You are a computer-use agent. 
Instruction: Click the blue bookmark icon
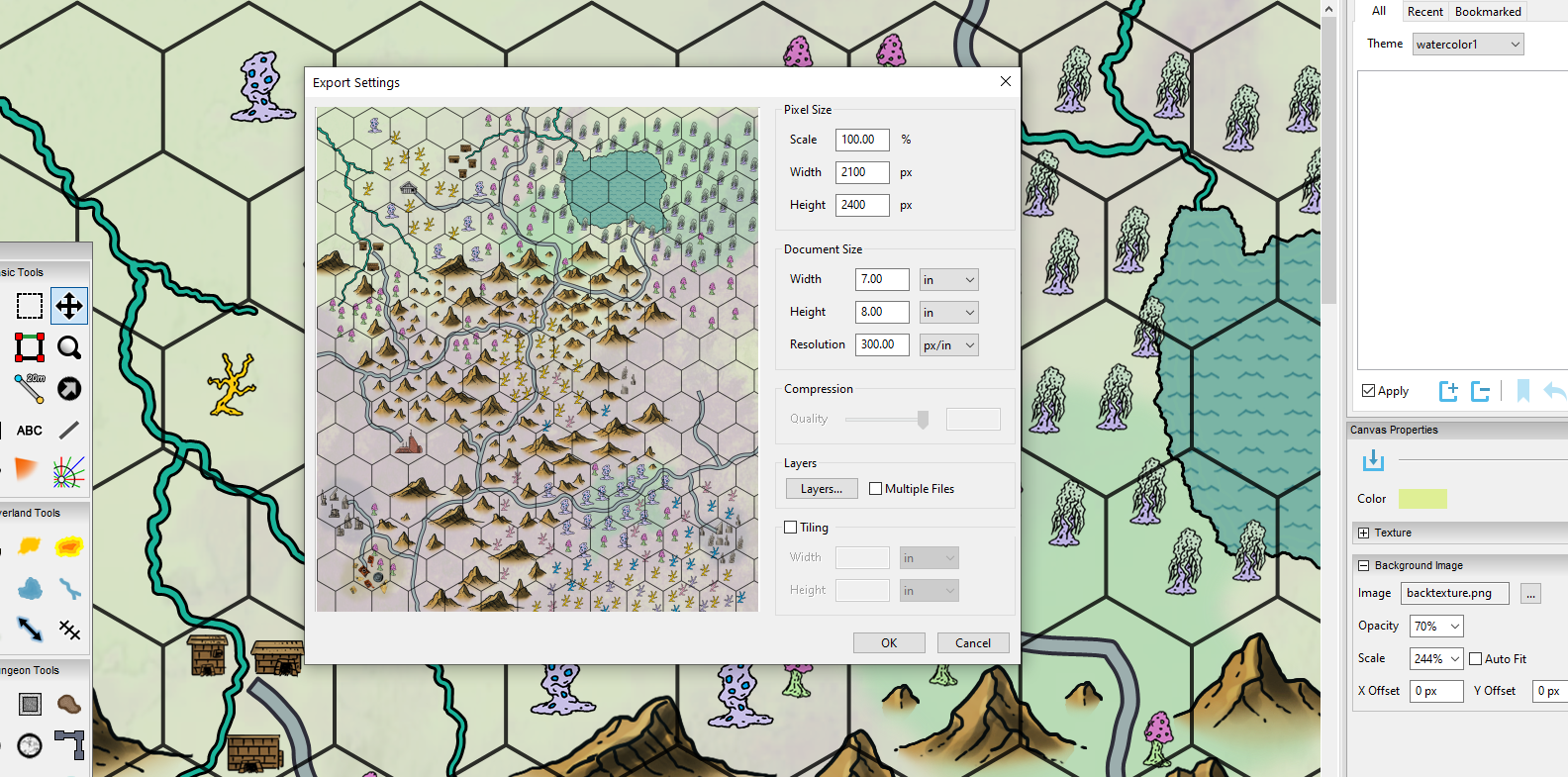(x=1522, y=391)
